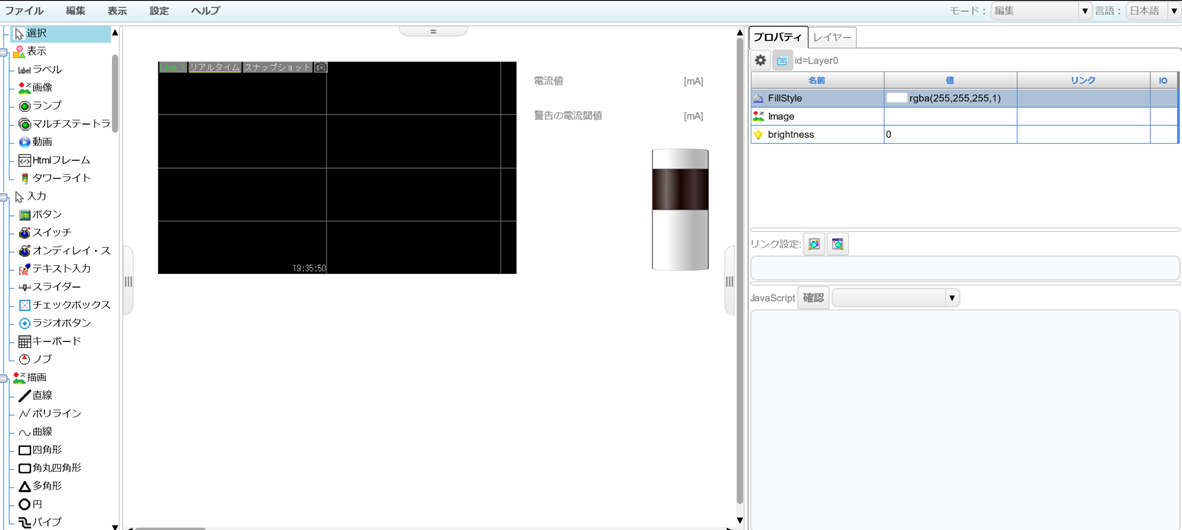1182x530 pixels.
Task: Pick the 四角形 rectangle tool
Action: point(40,449)
